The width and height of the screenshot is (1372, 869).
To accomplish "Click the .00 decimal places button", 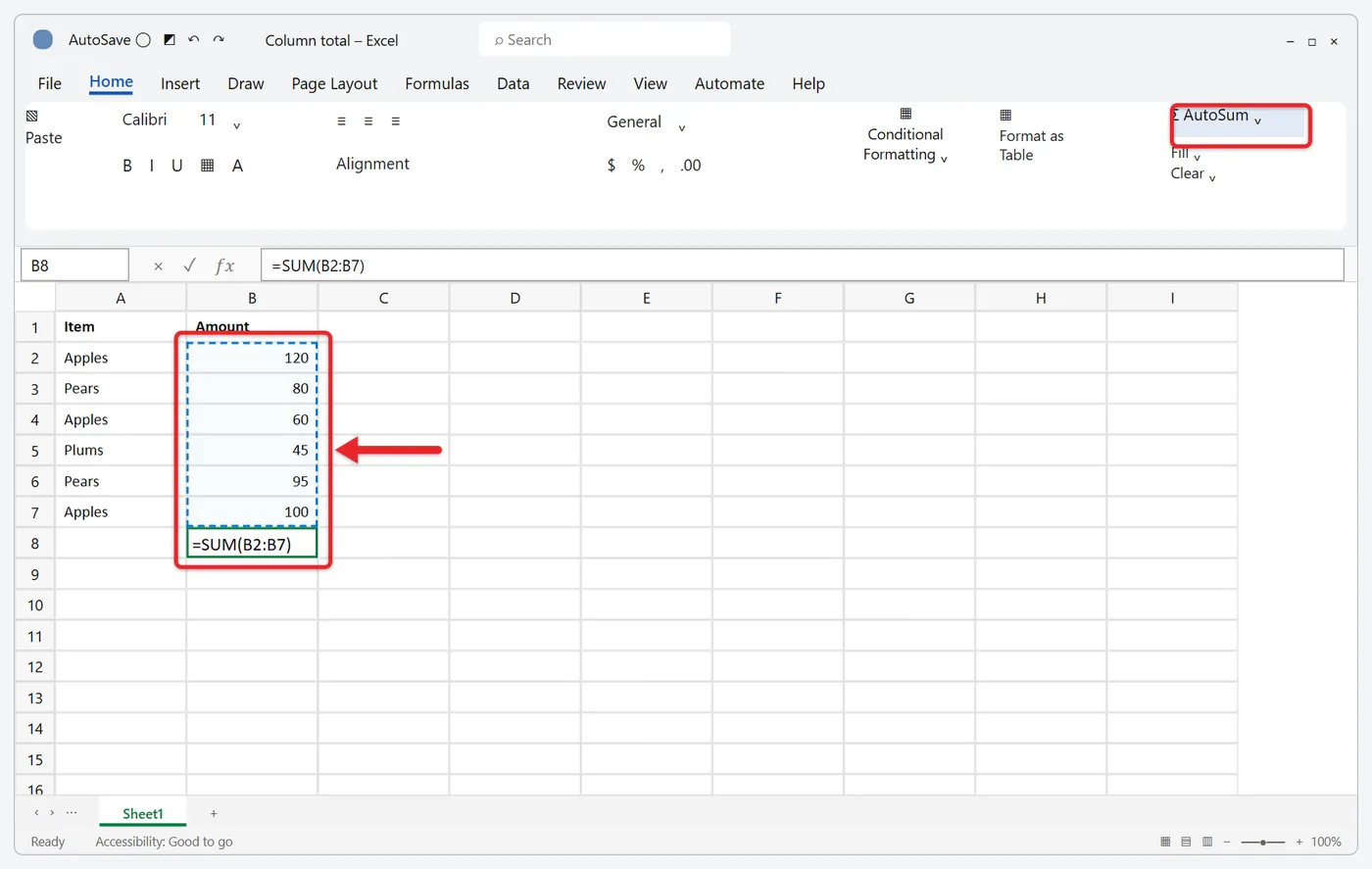I will tap(691, 166).
